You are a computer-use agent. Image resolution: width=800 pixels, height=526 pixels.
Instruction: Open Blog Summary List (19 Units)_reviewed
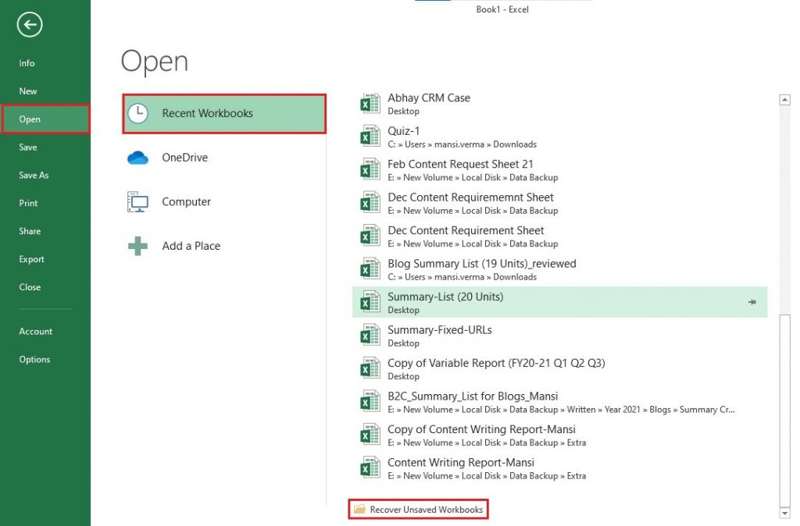coord(560,269)
